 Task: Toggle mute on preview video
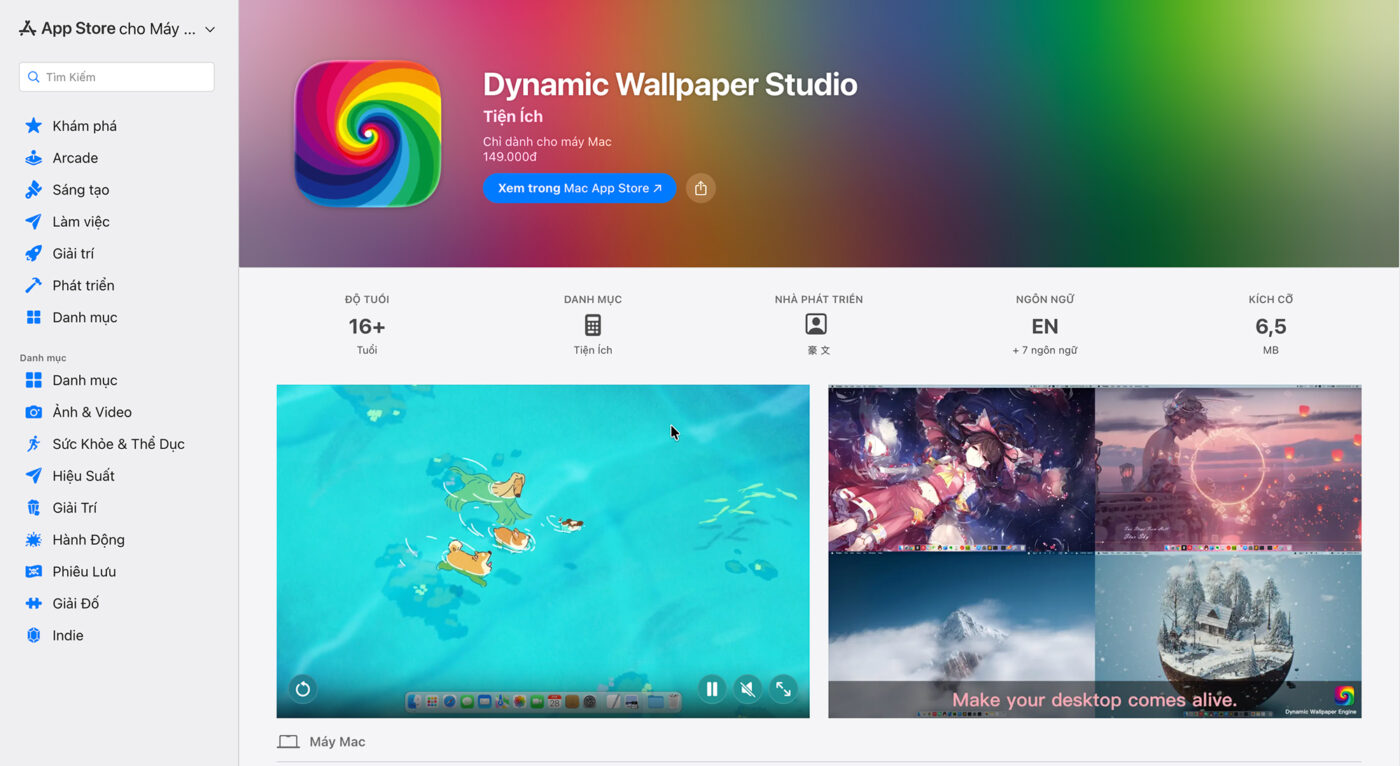pyautogui.click(x=747, y=688)
